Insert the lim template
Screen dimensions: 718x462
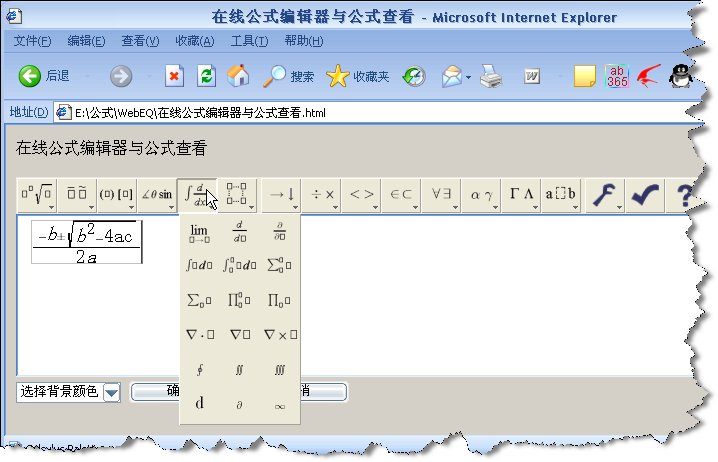199,233
